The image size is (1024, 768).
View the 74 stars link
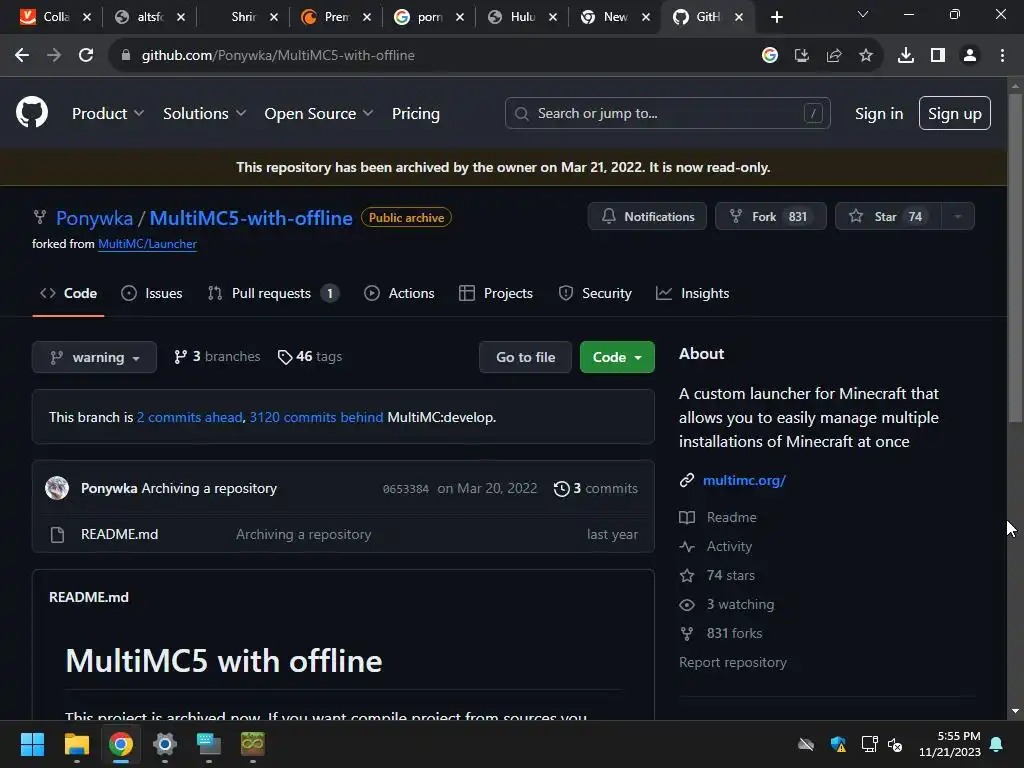click(x=730, y=575)
